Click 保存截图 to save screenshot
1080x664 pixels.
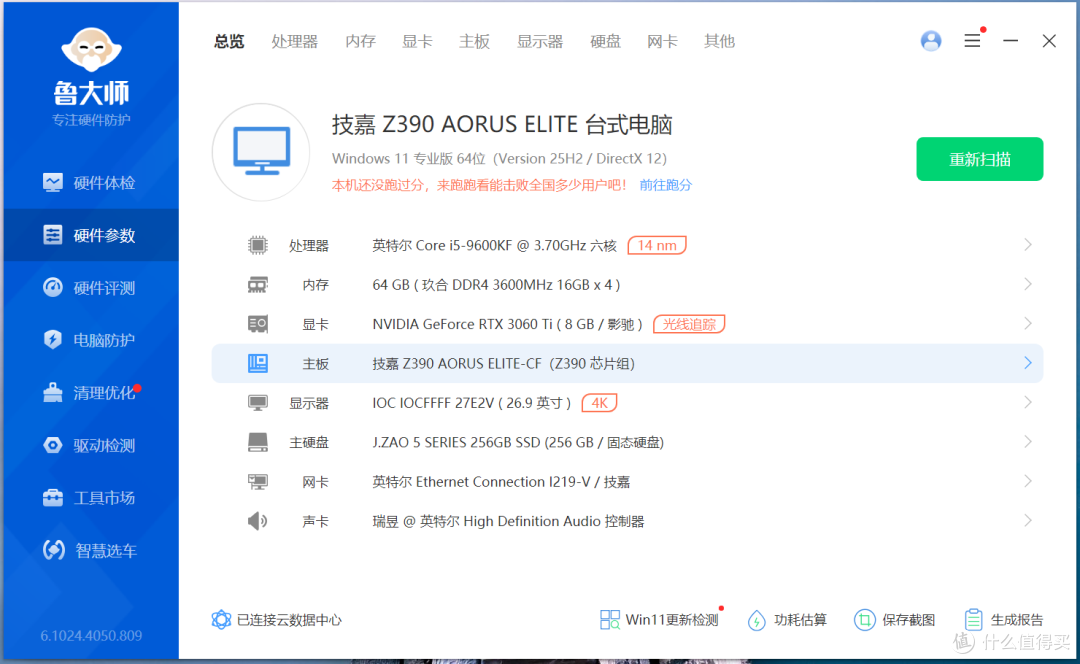[x=895, y=619]
